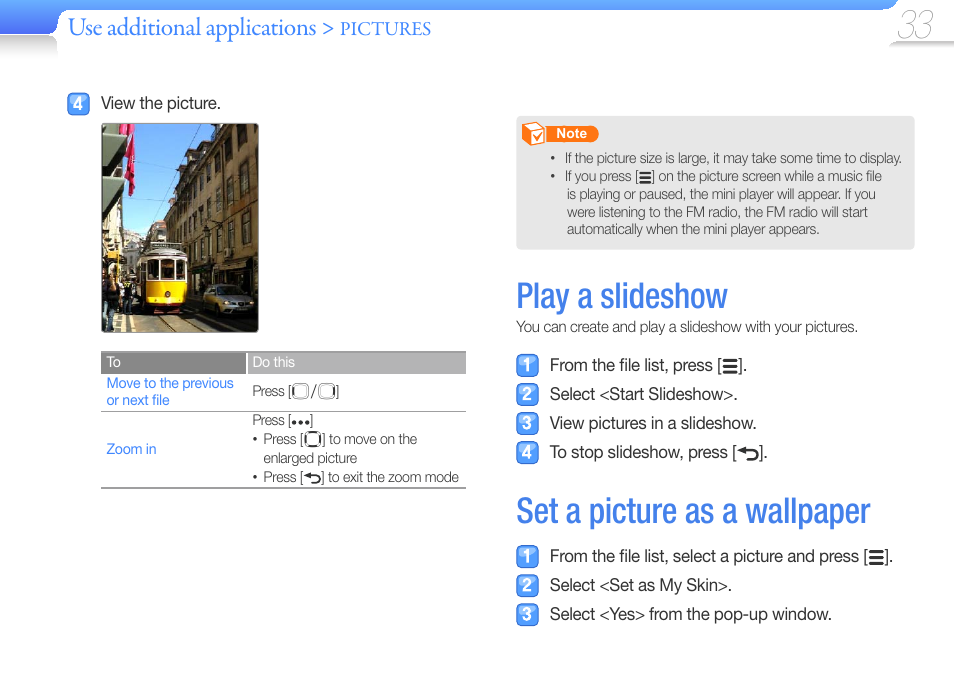Click the orange Note box icon

534,133
